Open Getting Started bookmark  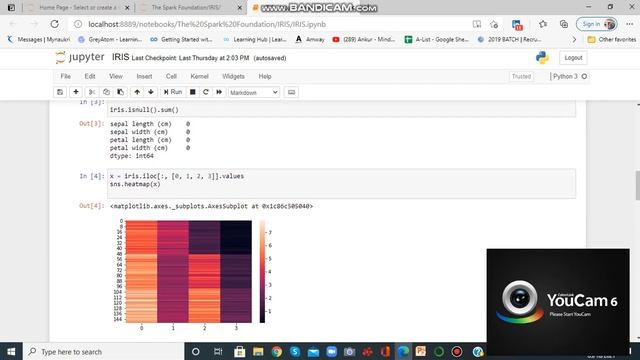181,40
